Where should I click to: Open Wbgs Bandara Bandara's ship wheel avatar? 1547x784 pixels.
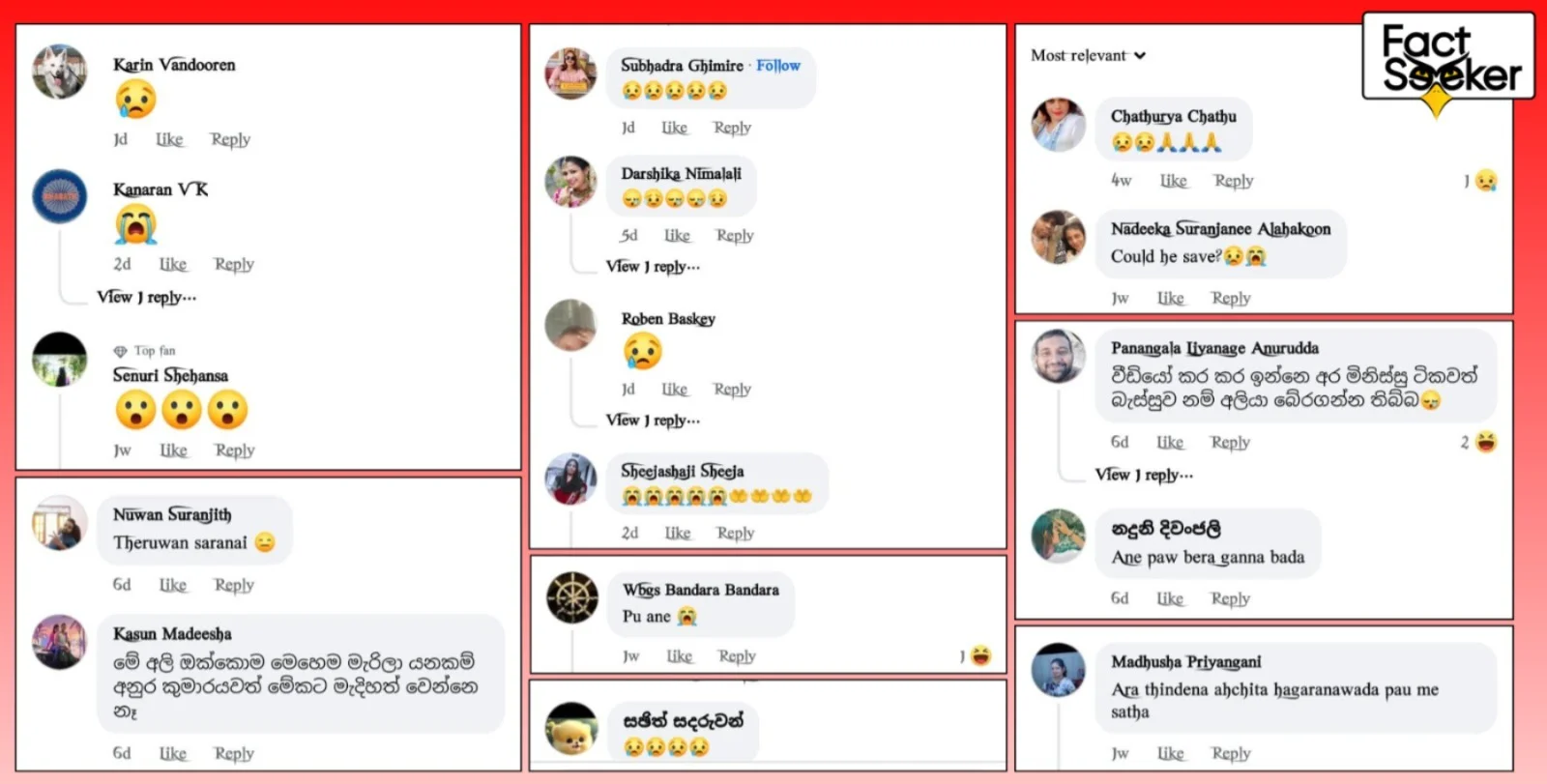571,597
